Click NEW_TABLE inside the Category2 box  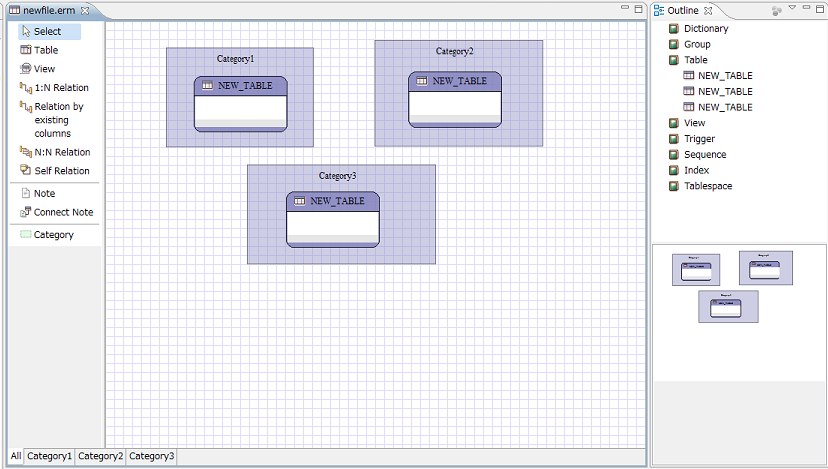coord(454,80)
